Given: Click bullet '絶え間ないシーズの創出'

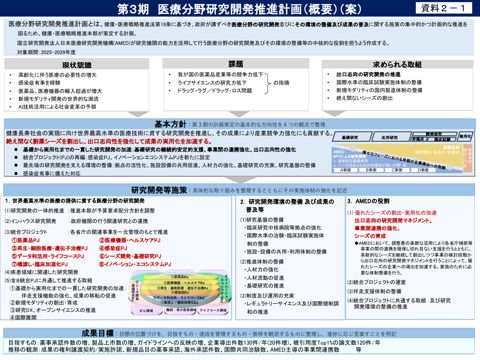Looking at the screenshot, I should tap(364, 98).
